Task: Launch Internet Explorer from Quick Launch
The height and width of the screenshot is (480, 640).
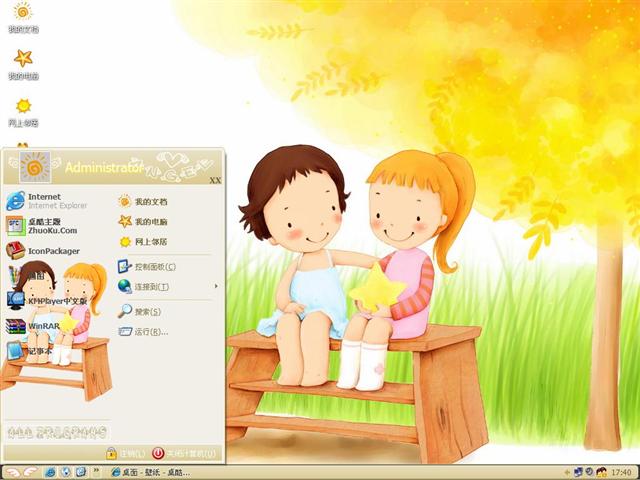Action: (x=50, y=472)
